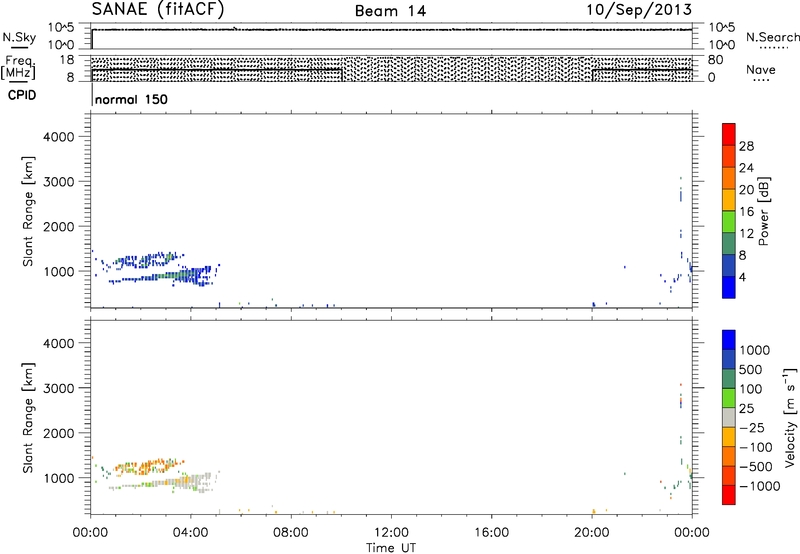Viewport: 800px width, 554px height.
Task: Click the 20 dB colorbar tick
Action: point(746,190)
